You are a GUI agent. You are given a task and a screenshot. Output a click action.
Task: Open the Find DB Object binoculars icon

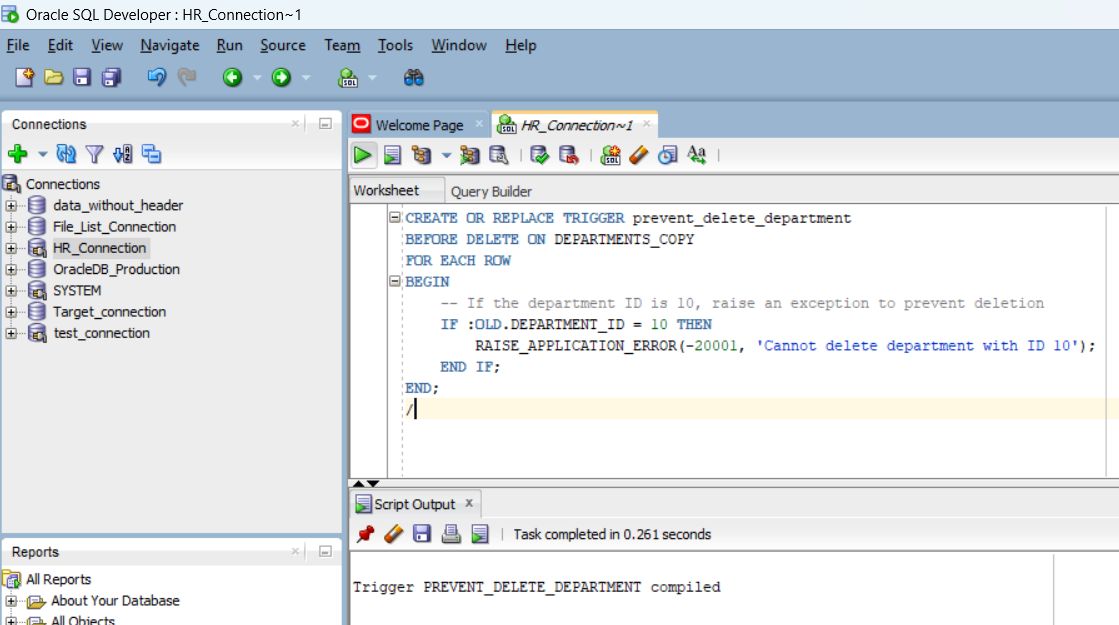(413, 77)
